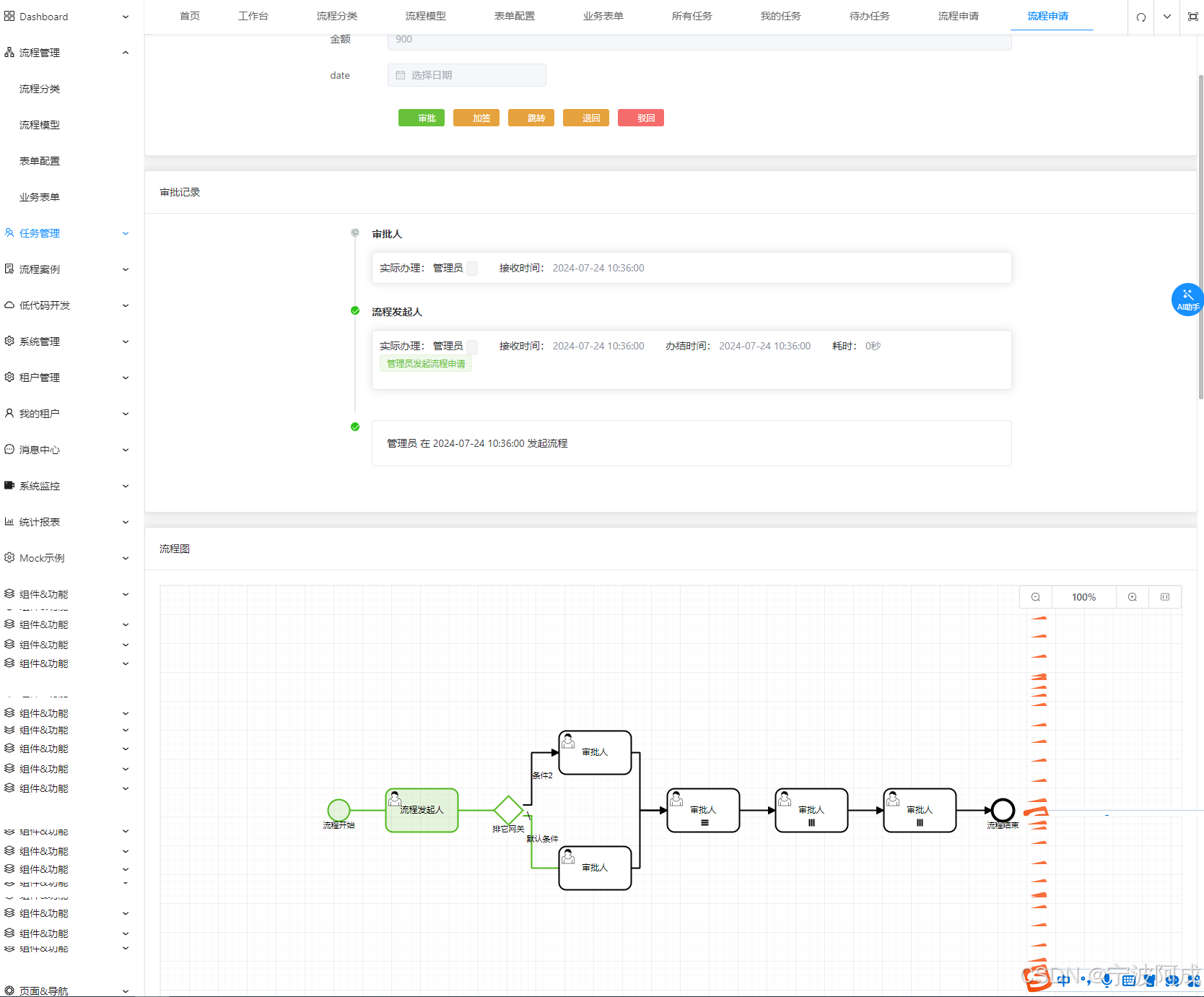Toggle fullscreen with the top-right frame icon
Viewport: 1204px width, 997px height.
(1193, 17)
